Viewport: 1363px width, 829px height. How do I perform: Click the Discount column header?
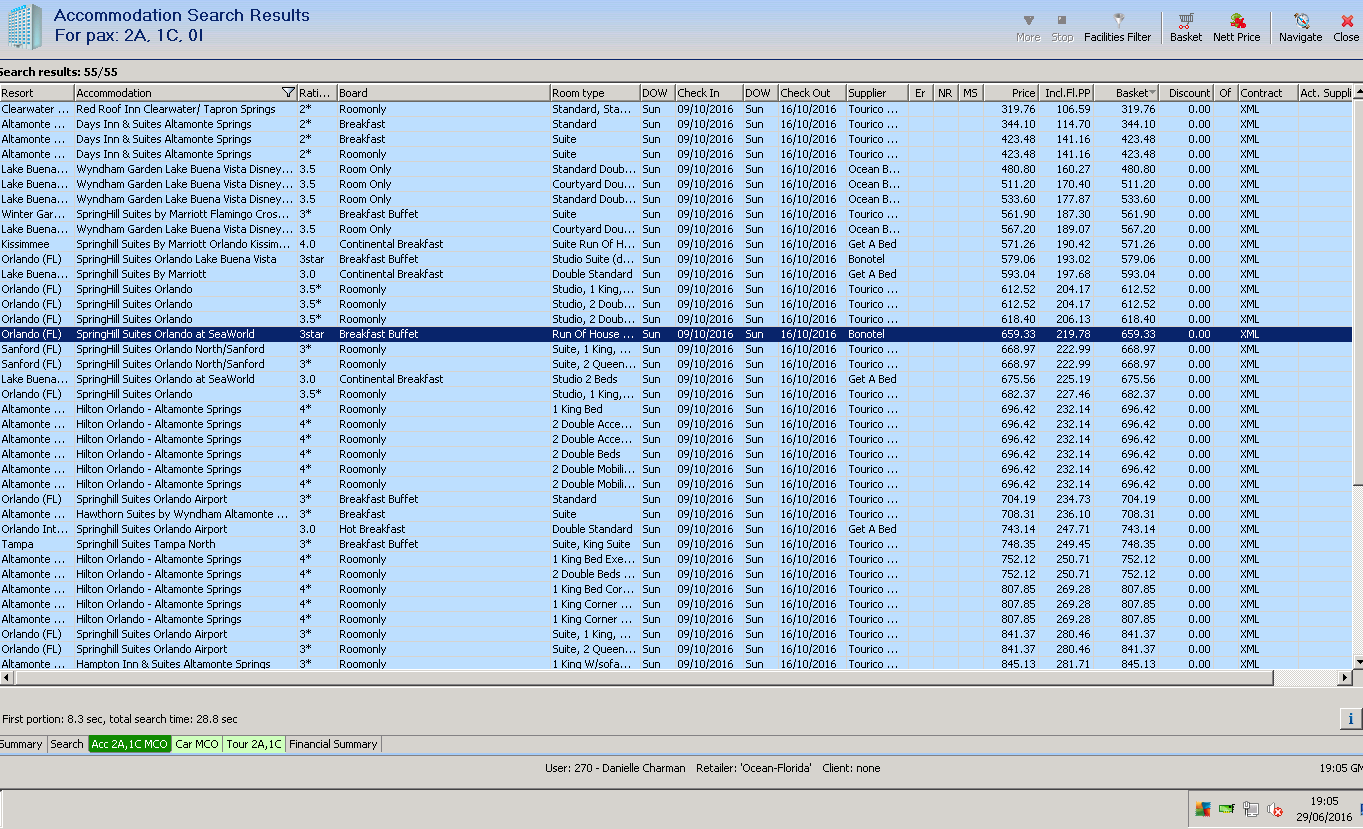(1186, 93)
